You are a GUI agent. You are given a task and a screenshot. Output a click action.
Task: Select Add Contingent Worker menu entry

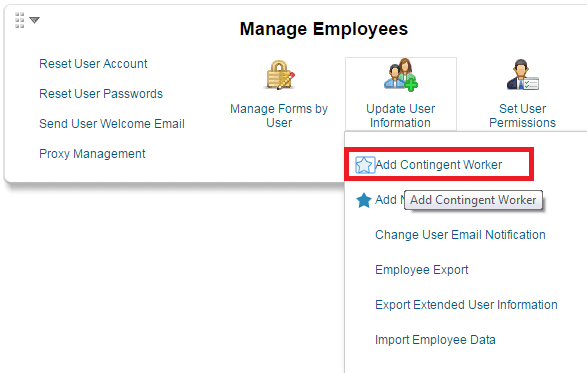coord(438,165)
